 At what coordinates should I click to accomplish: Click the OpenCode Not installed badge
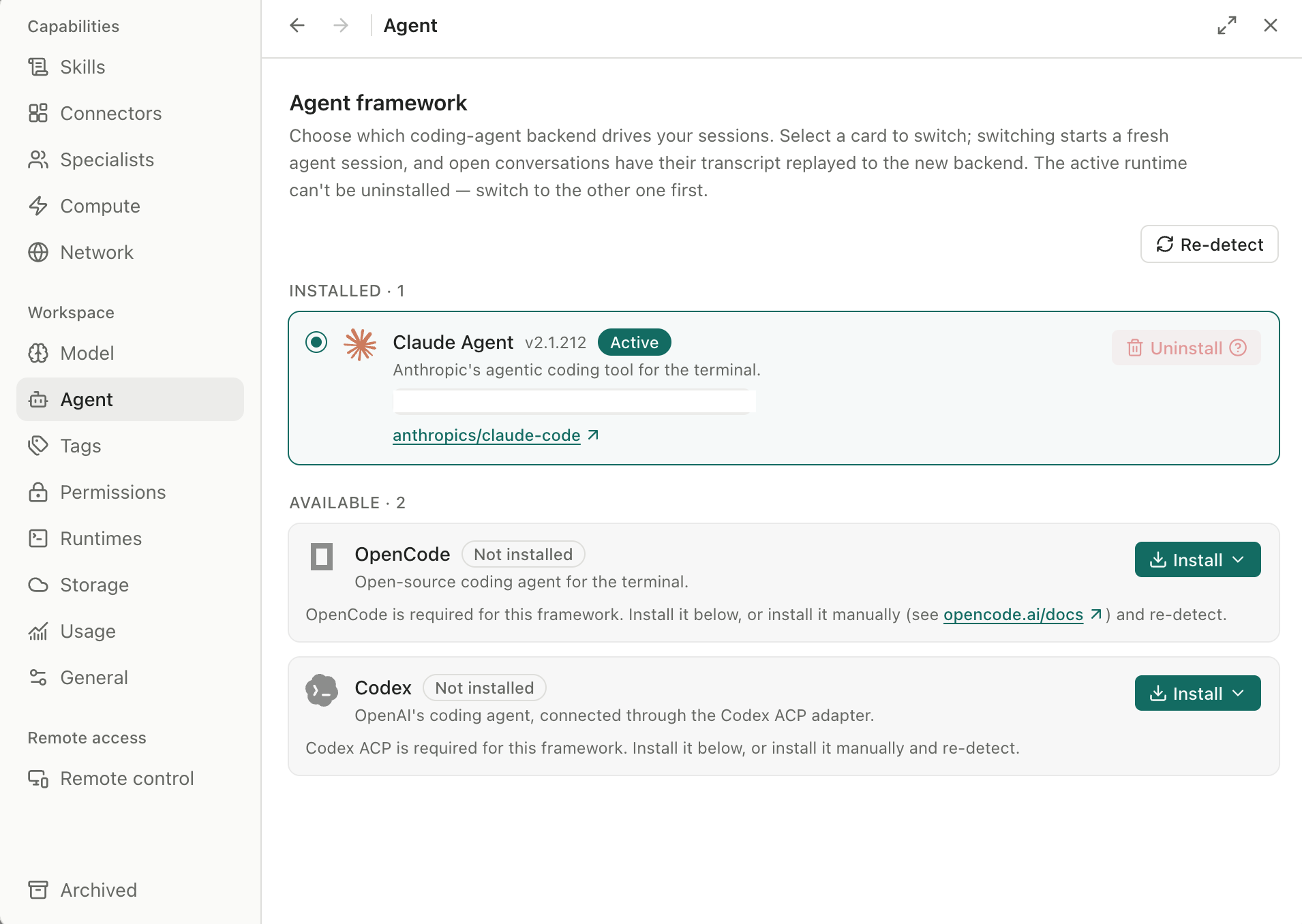pos(523,554)
